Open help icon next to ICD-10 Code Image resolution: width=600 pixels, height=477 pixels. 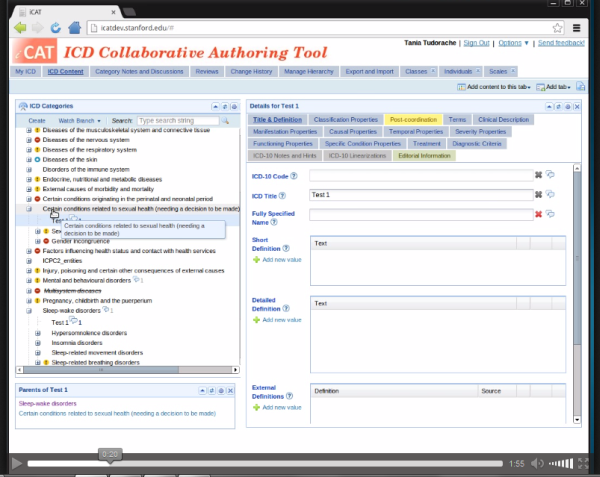[x=293, y=176]
